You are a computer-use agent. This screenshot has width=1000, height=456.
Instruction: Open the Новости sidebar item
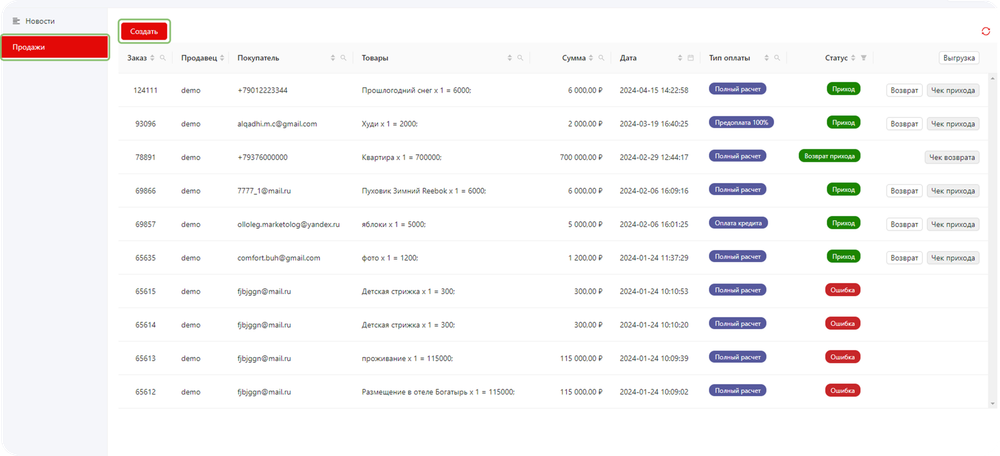pos(40,21)
